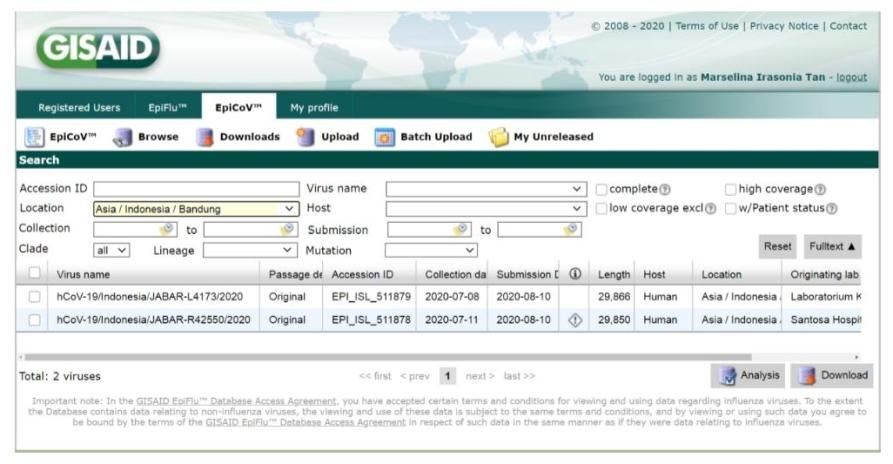Click the EpiCoV toolbar icon
This screenshot has width=893, height=464.
(33, 137)
